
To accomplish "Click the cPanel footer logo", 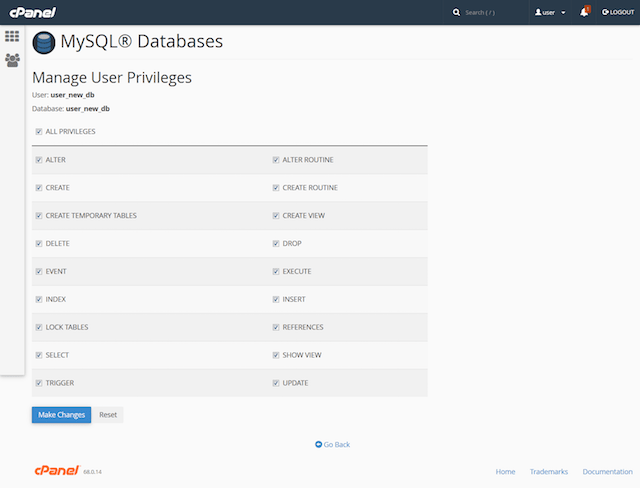I will [x=52, y=471].
